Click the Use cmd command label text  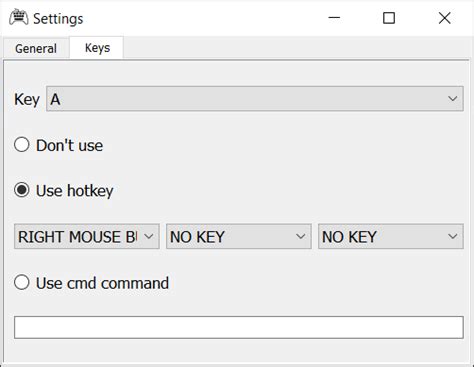click(102, 283)
